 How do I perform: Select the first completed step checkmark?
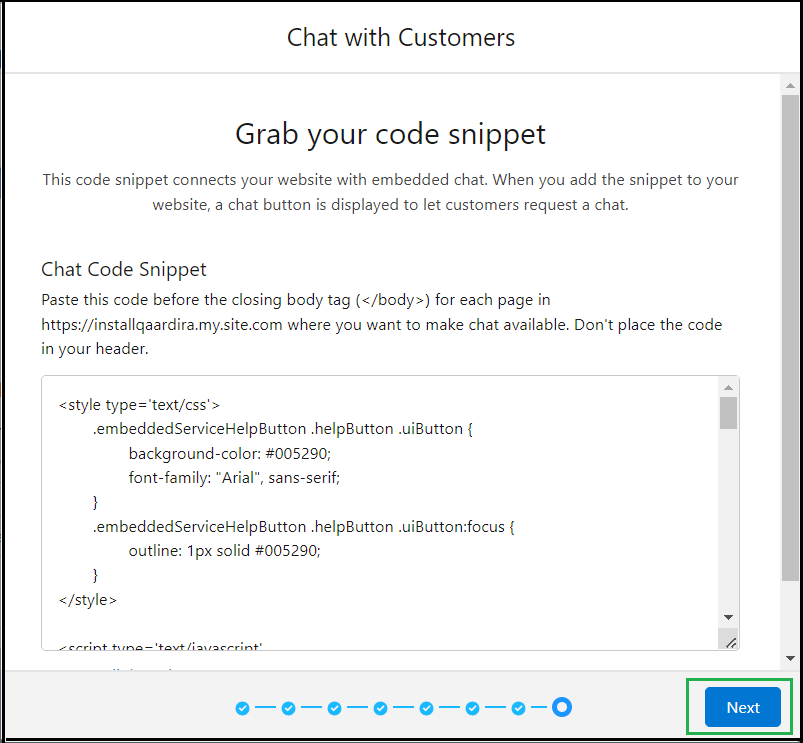point(242,707)
